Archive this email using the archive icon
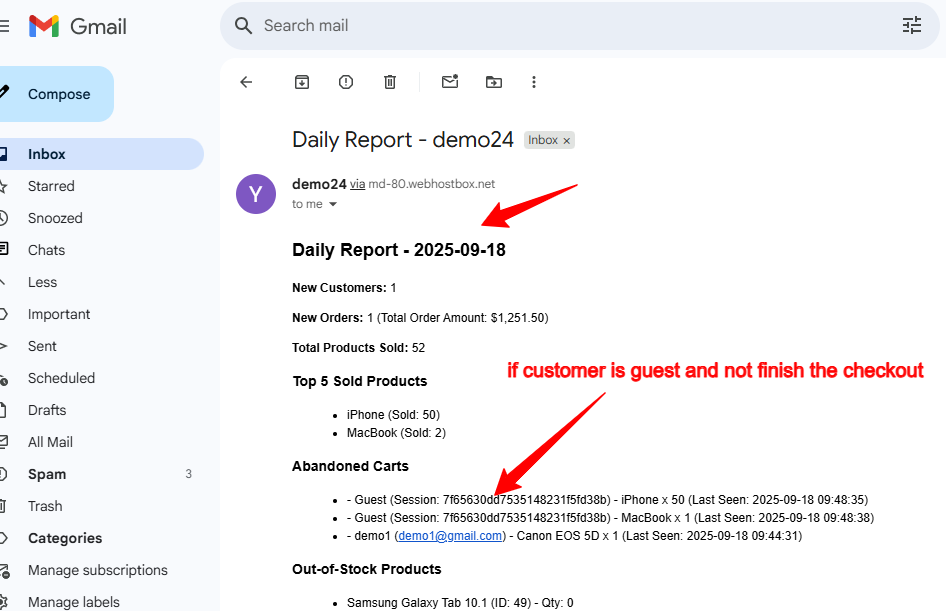The height and width of the screenshot is (611, 946). tap(302, 82)
